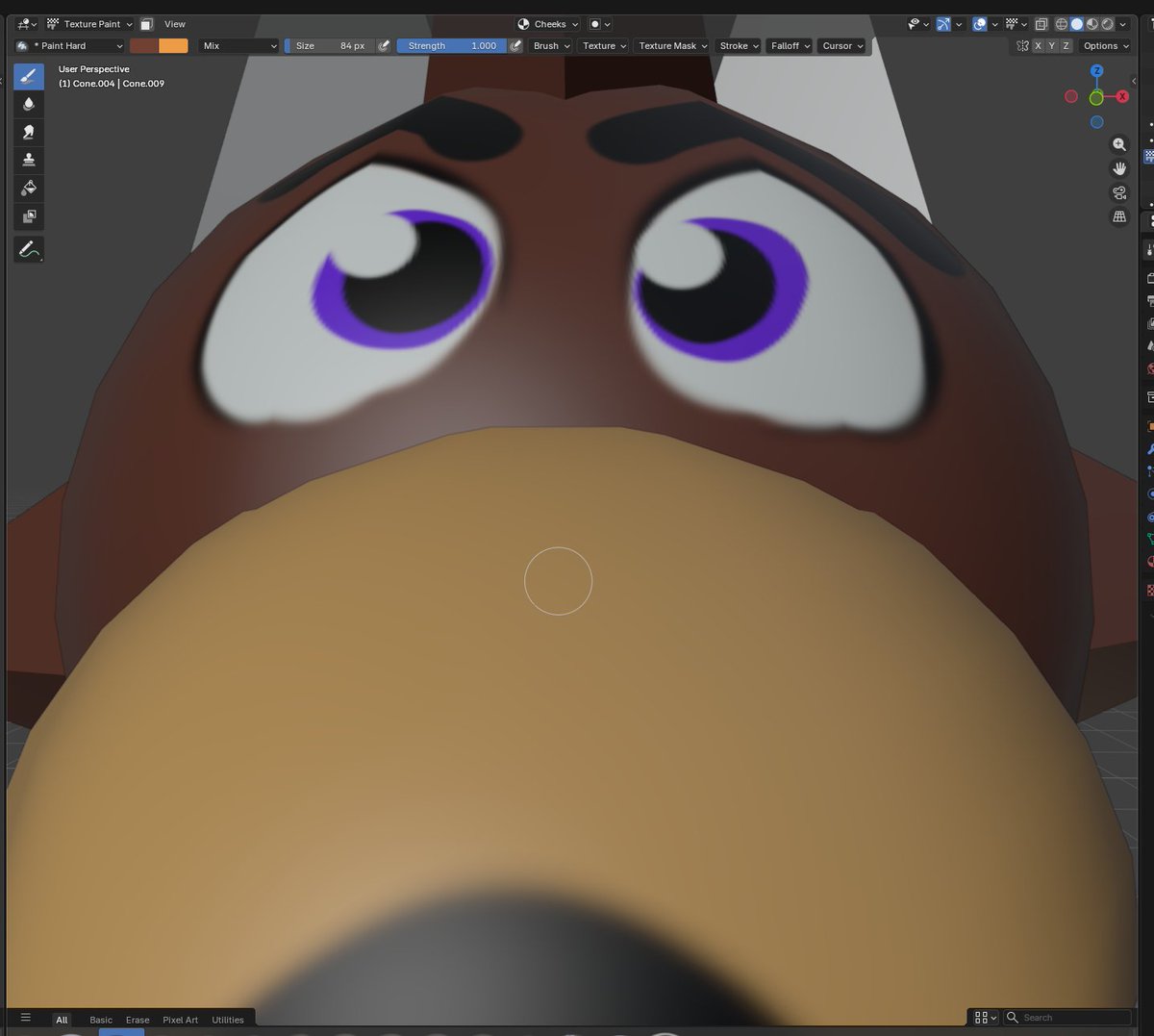
Task: Open the View menu
Action: 175,24
